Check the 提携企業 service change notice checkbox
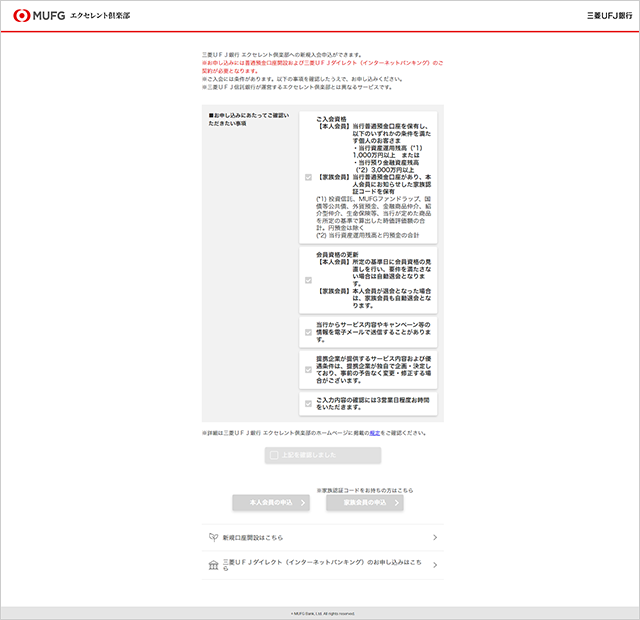 coord(309,369)
